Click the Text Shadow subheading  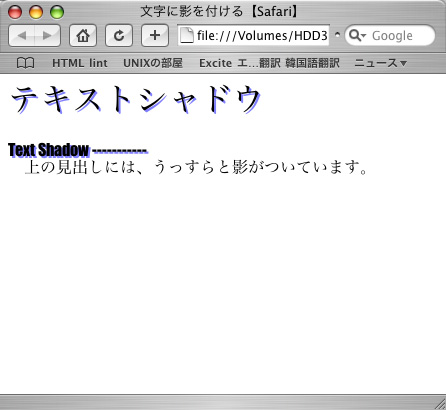click(x=49, y=150)
